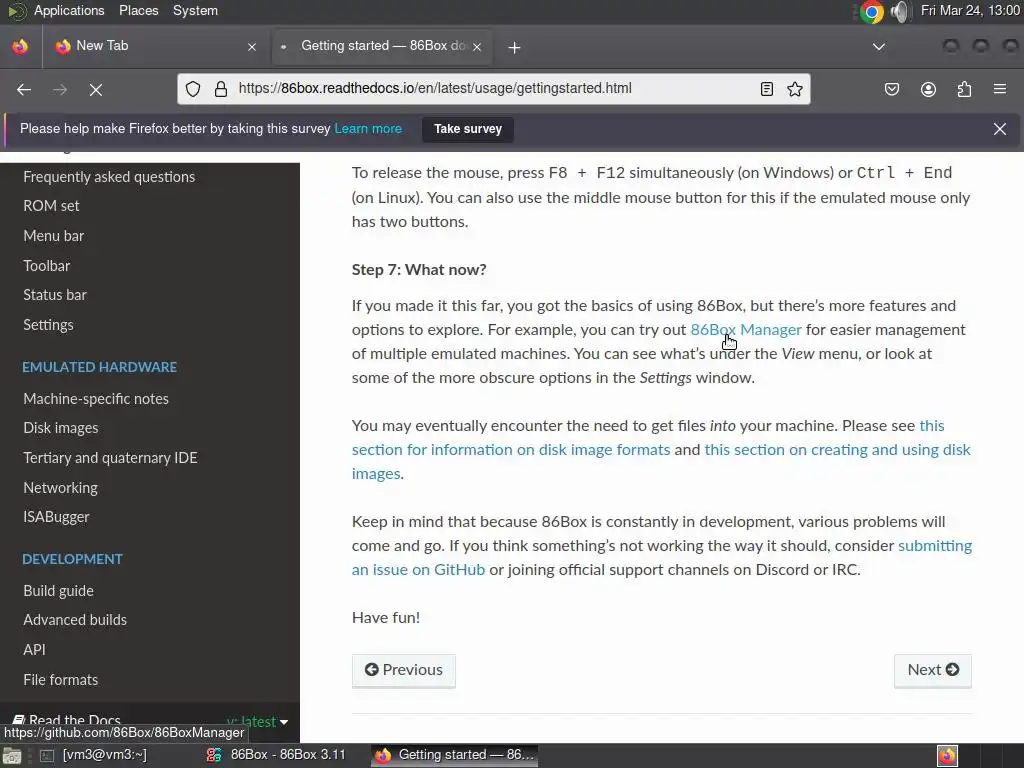Image resolution: width=1024 pixels, height=768 pixels.
Task: Click the Firefox back arrow
Action: pos(24,89)
